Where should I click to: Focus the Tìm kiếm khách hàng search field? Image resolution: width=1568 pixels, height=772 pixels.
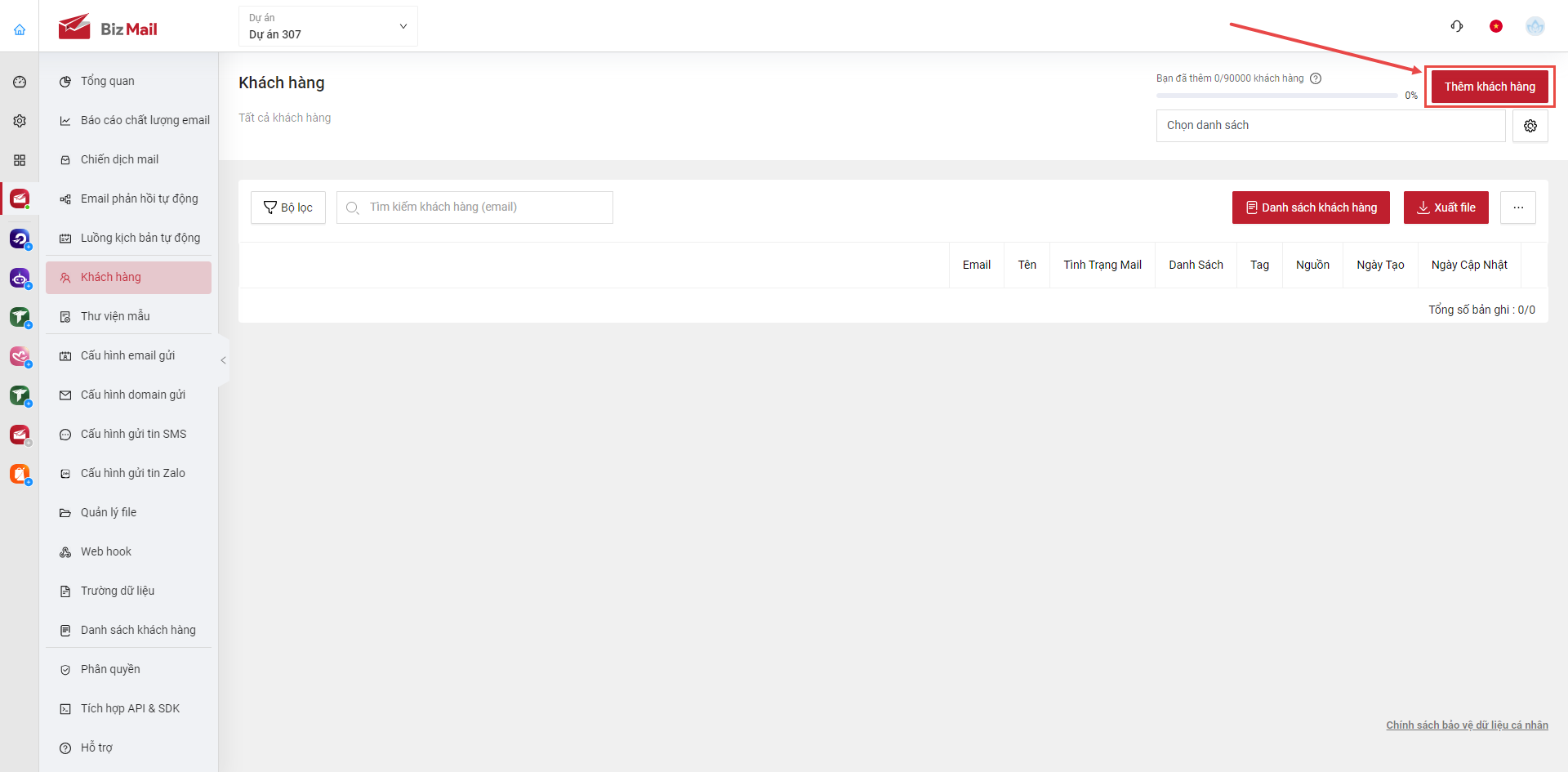click(474, 208)
